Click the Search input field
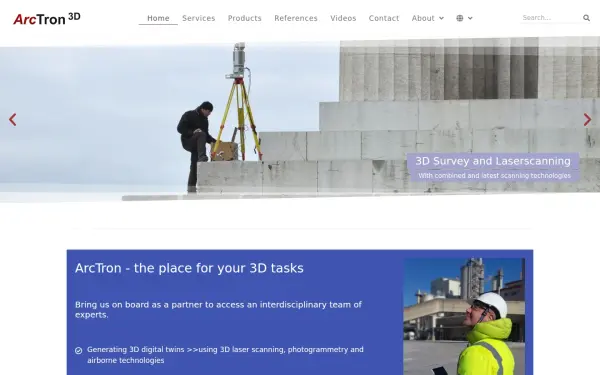The width and height of the screenshot is (600, 375). 551,18
